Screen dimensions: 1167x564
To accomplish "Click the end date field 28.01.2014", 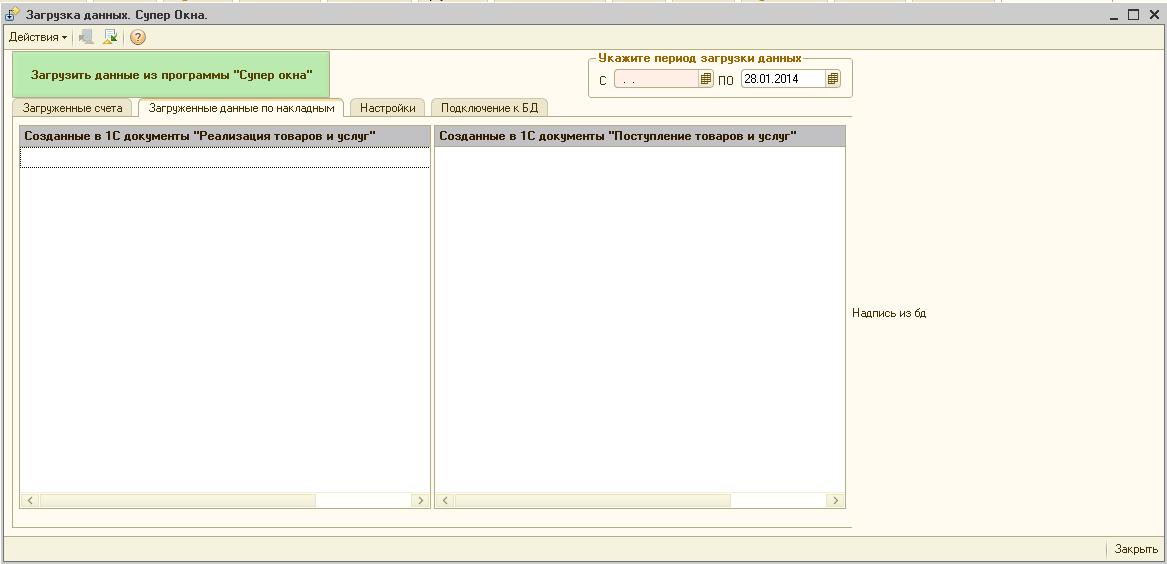I will point(782,79).
